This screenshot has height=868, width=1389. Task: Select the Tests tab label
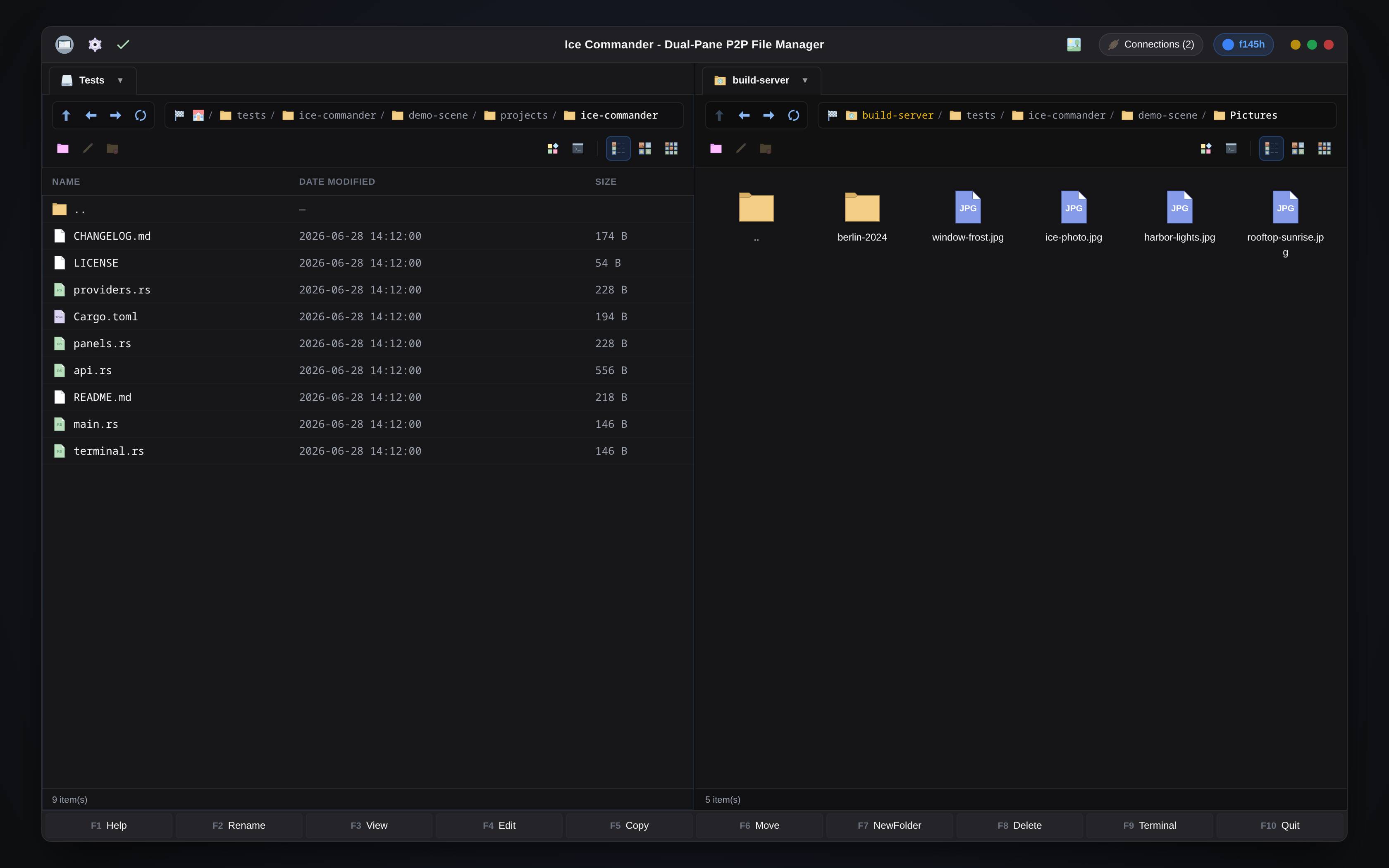(x=92, y=80)
